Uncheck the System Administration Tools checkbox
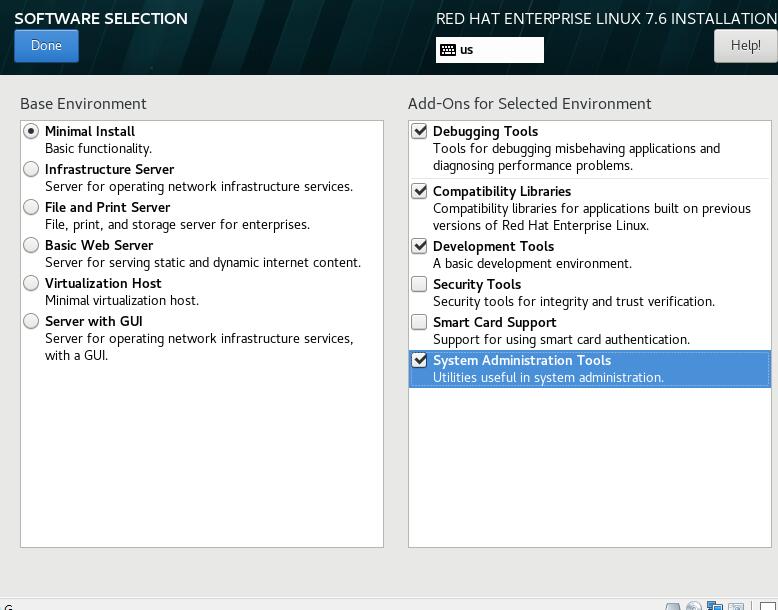The height and width of the screenshot is (610, 778). (419, 360)
